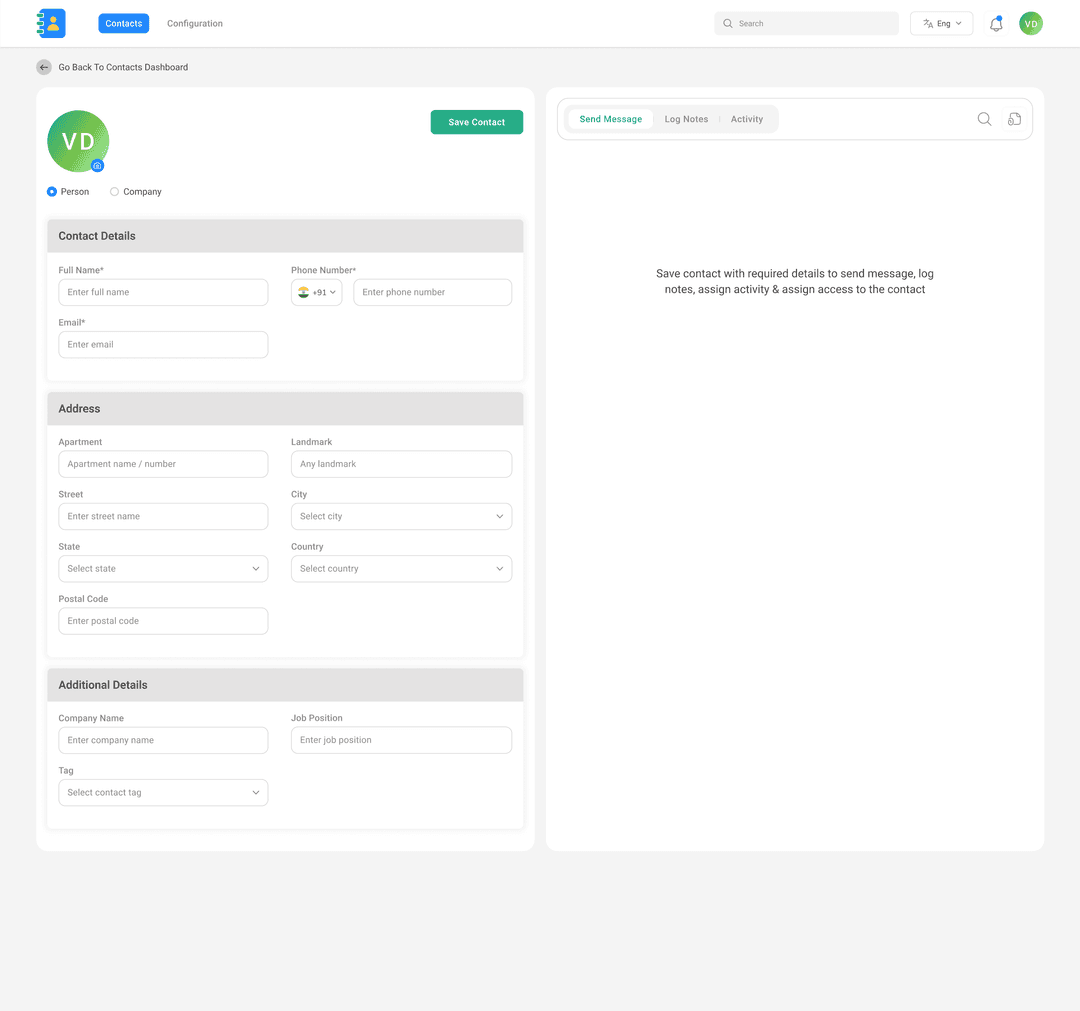Click the back arrow icon

pyautogui.click(x=44, y=67)
